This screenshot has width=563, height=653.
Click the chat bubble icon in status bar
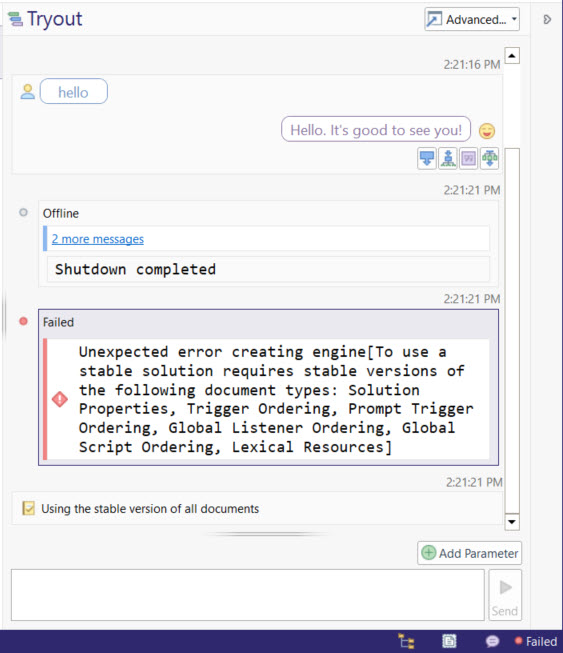point(492,641)
